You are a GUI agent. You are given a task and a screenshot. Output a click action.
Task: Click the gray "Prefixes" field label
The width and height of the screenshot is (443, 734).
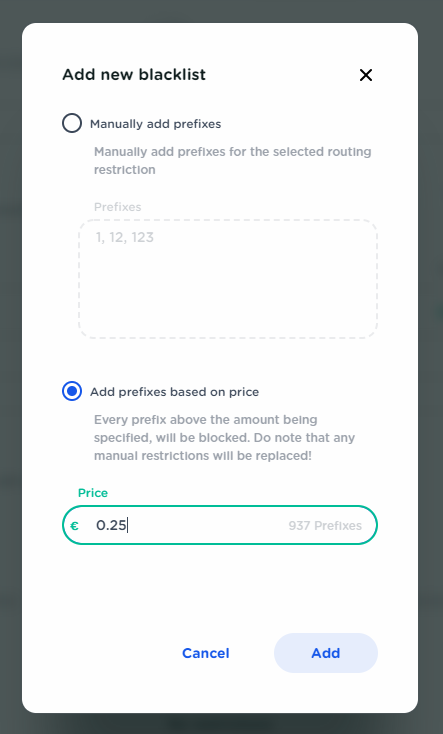point(118,207)
